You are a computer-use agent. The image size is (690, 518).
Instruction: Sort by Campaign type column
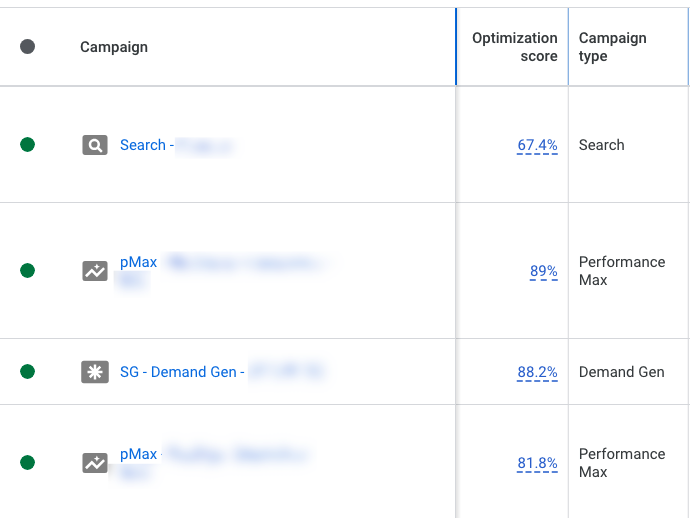pos(612,47)
